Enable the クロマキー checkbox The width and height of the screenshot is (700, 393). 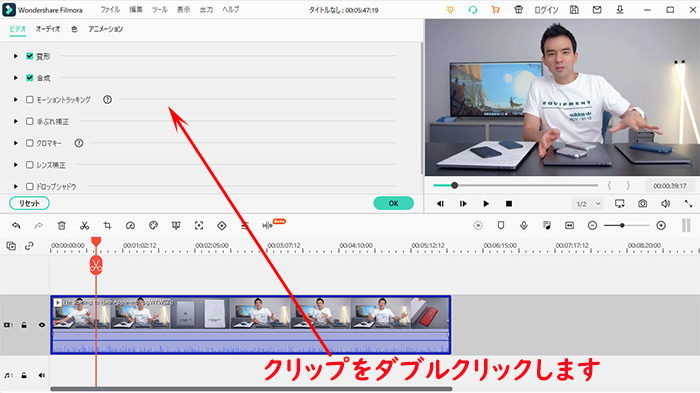[x=29, y=143]
